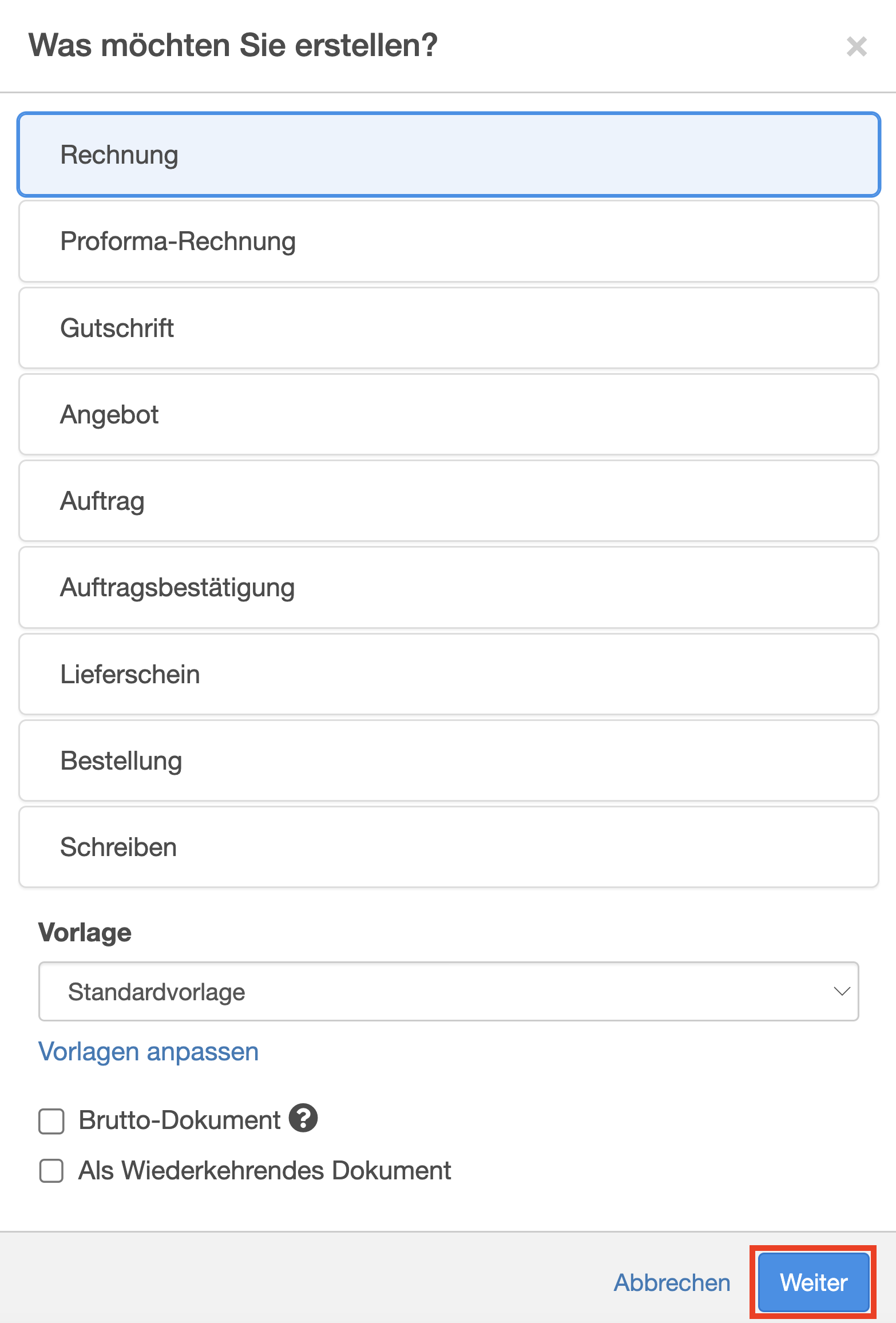Click the Vorlage dropdown chevron arrow
The height and width of the screenshot is (1323, 896).
click(x=842, y=992)
